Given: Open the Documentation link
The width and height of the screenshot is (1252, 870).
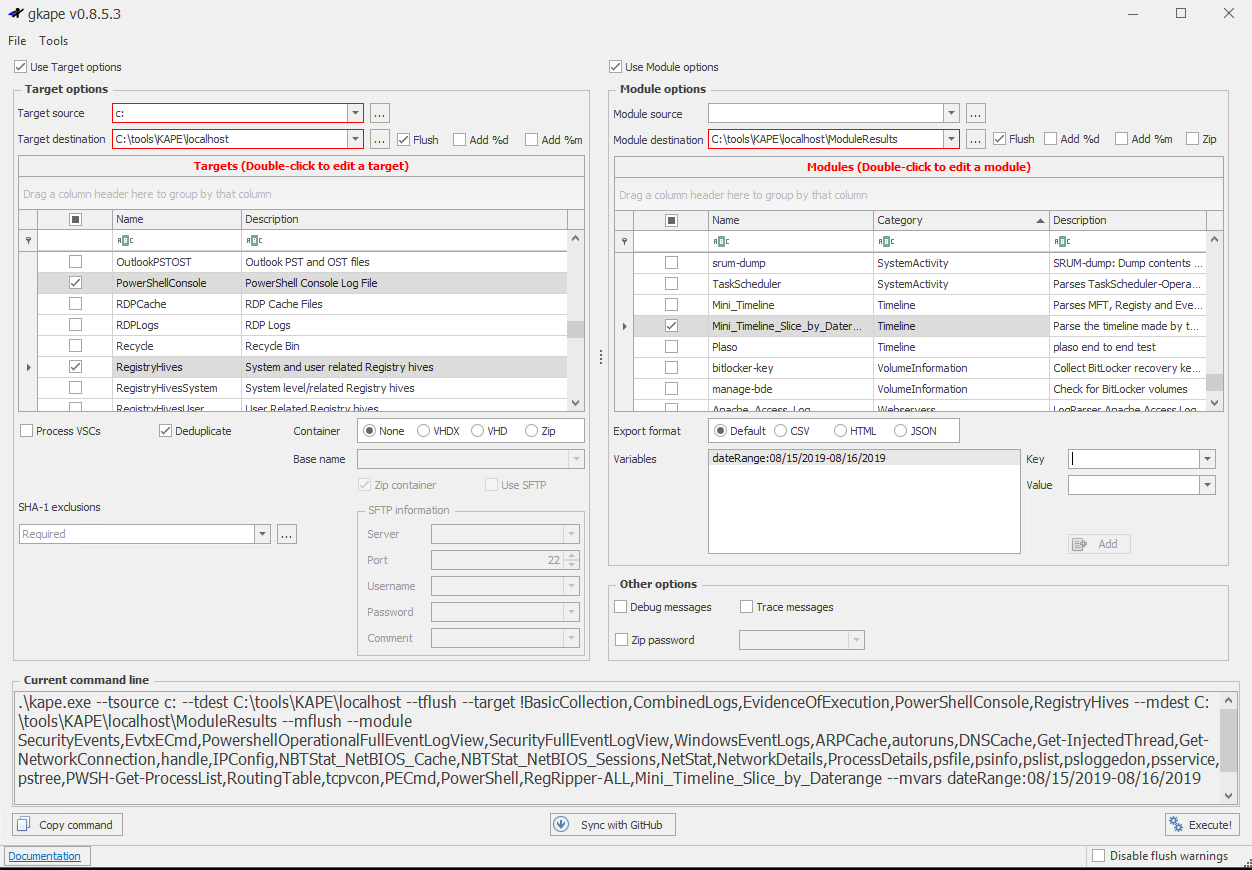Looking at the screenshot, I should (45, 856).
